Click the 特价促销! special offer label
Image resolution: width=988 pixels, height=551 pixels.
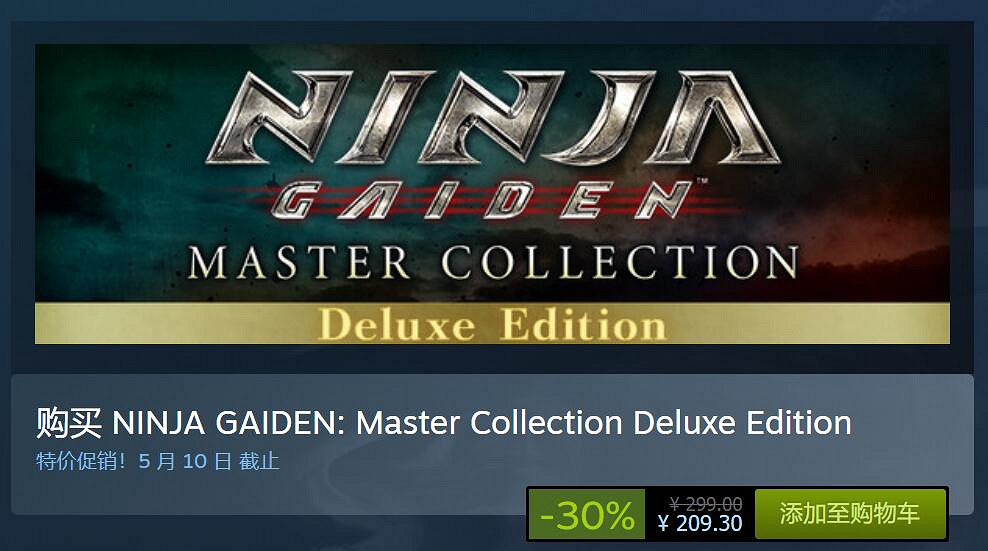coord(81,461)
